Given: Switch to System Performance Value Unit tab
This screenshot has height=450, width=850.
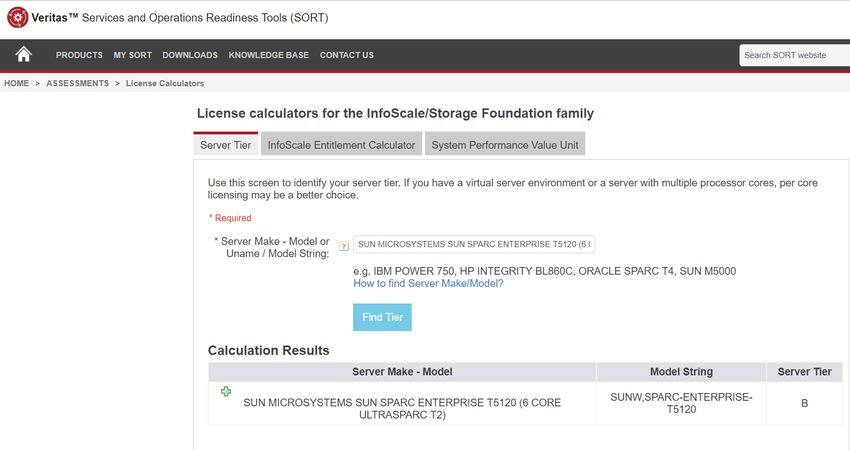Looking at the screenshot, I should click(505, 145).
